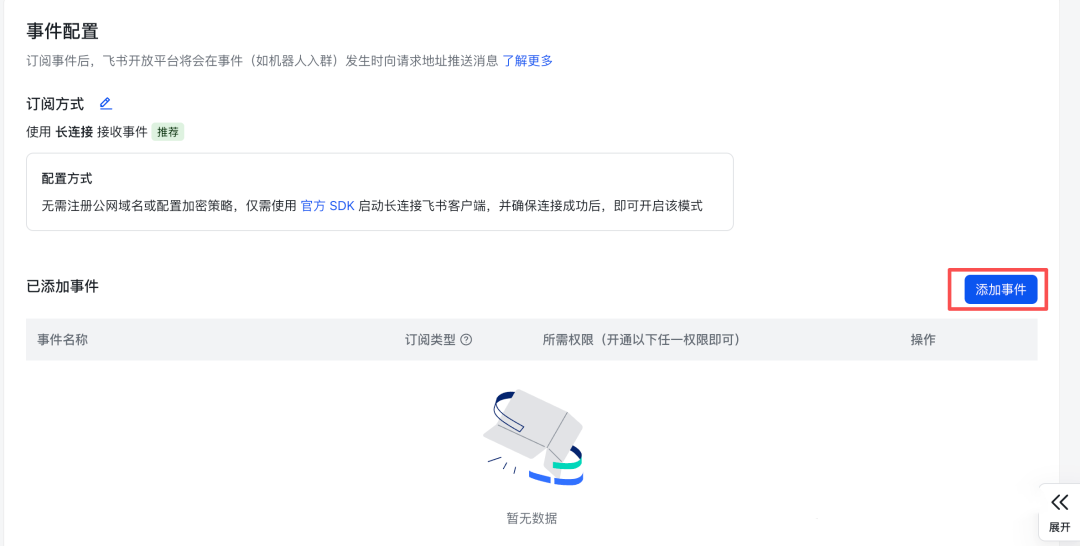This screenshot has height=546, width=1080.
Task: Click the bold 长连接 text
Action: click(74, 132)
